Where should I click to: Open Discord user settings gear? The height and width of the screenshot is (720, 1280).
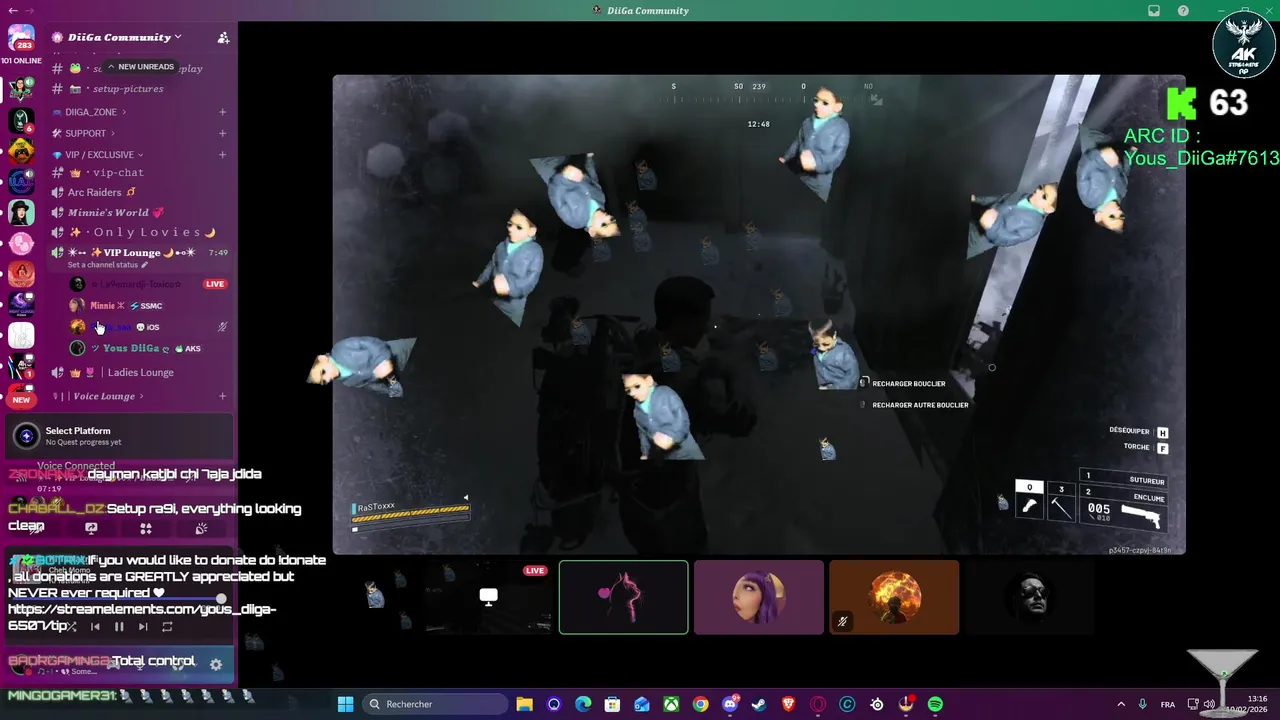(215, 664)
